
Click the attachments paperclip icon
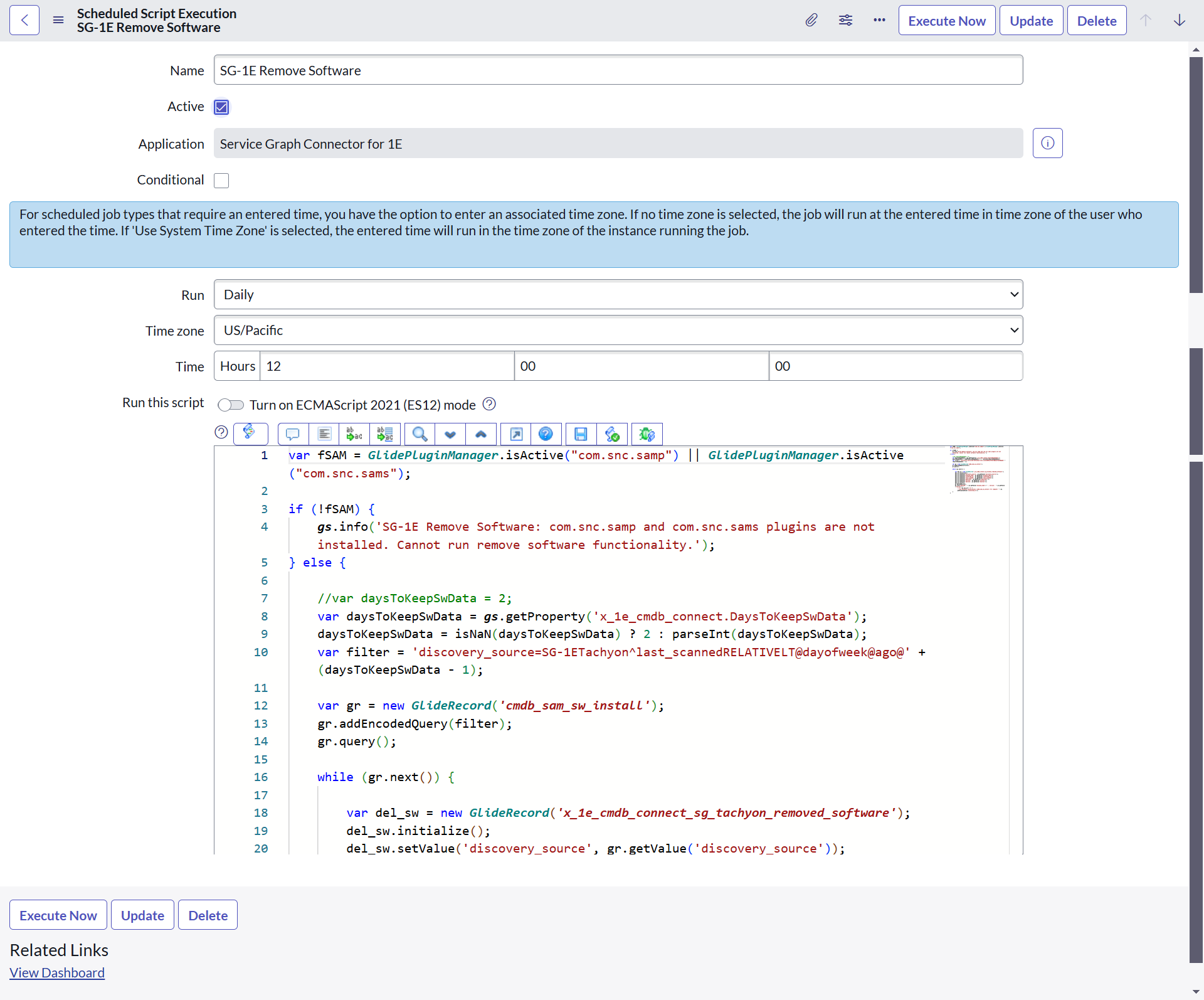(x=811, y=20)
